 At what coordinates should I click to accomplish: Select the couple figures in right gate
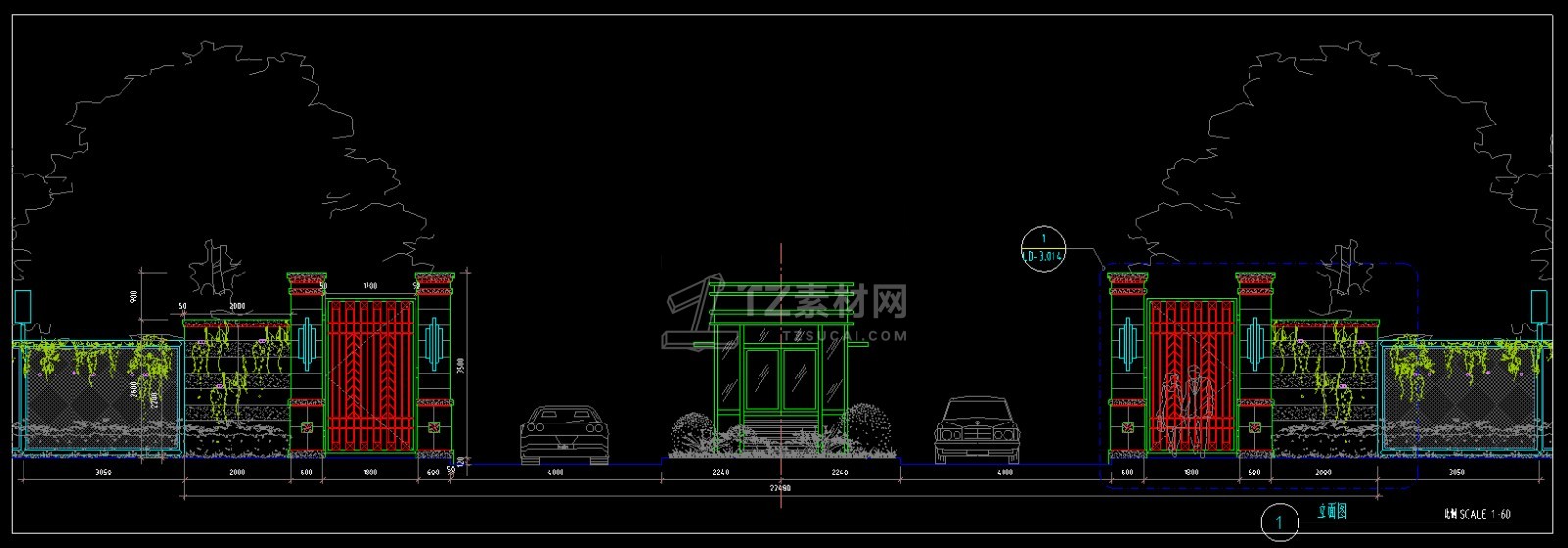(x=1184, y=409)
